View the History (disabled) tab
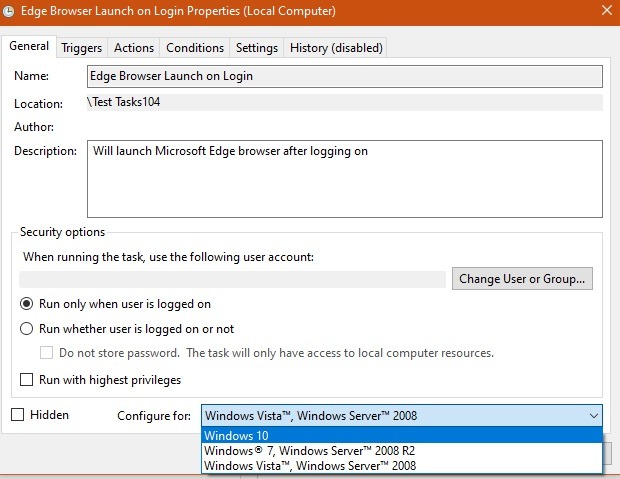The width and height of the screenshot is (620, 479). 336,48
